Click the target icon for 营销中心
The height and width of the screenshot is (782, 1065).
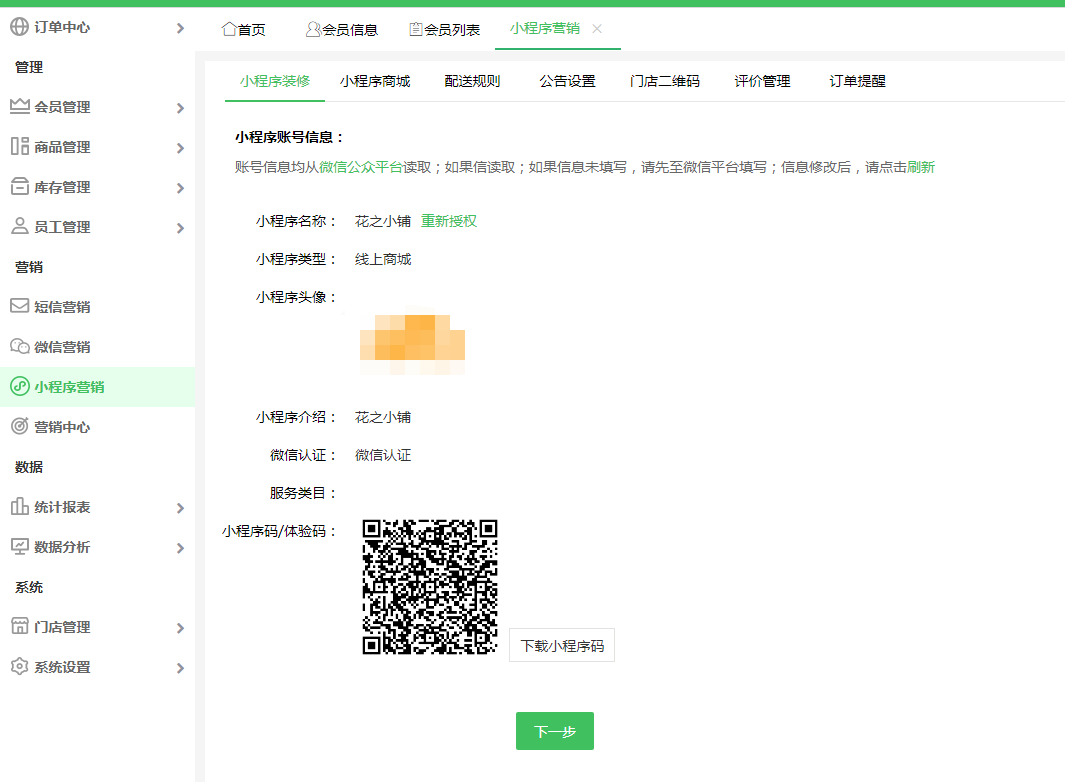pos(19,427)
